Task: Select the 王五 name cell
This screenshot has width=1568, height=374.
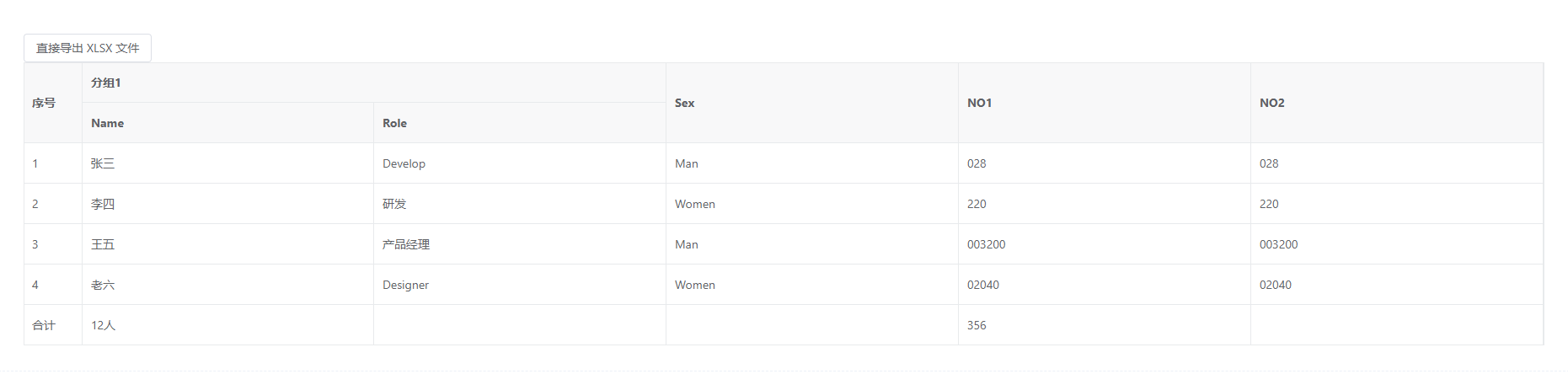Action: tap(103, 244)
